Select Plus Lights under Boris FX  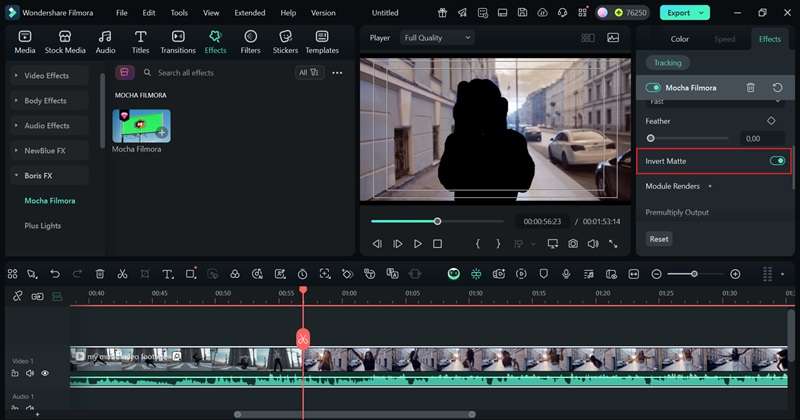(42, 226)
